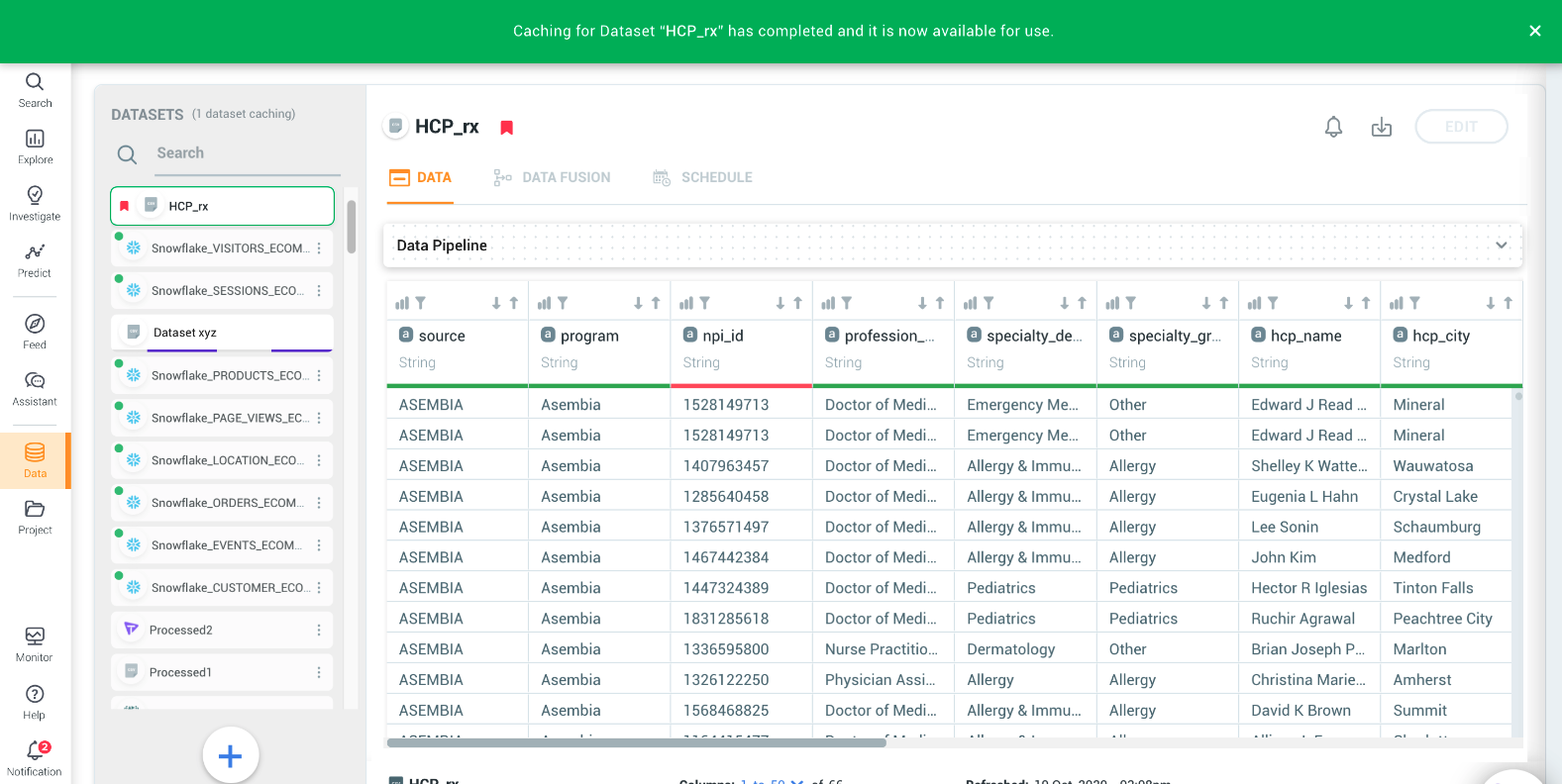Switch to the DATA FUSION tab
This screenshot has height=784, width=1562.
pyautogui.click(x=552, y=177)
